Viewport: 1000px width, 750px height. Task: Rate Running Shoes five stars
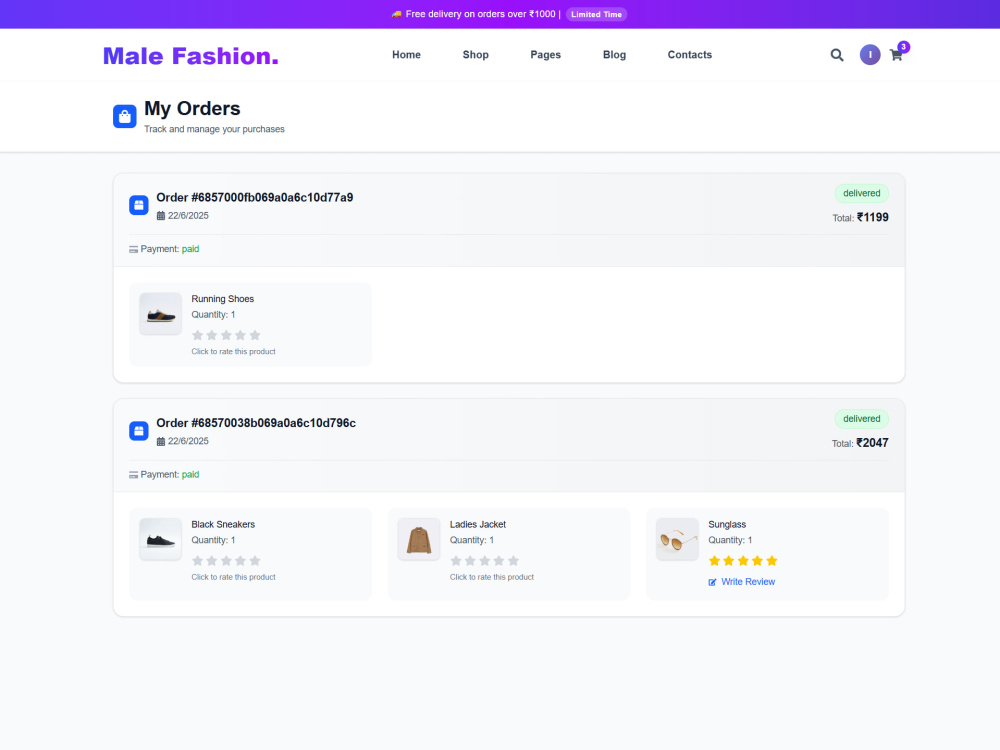tap(255, 335)
